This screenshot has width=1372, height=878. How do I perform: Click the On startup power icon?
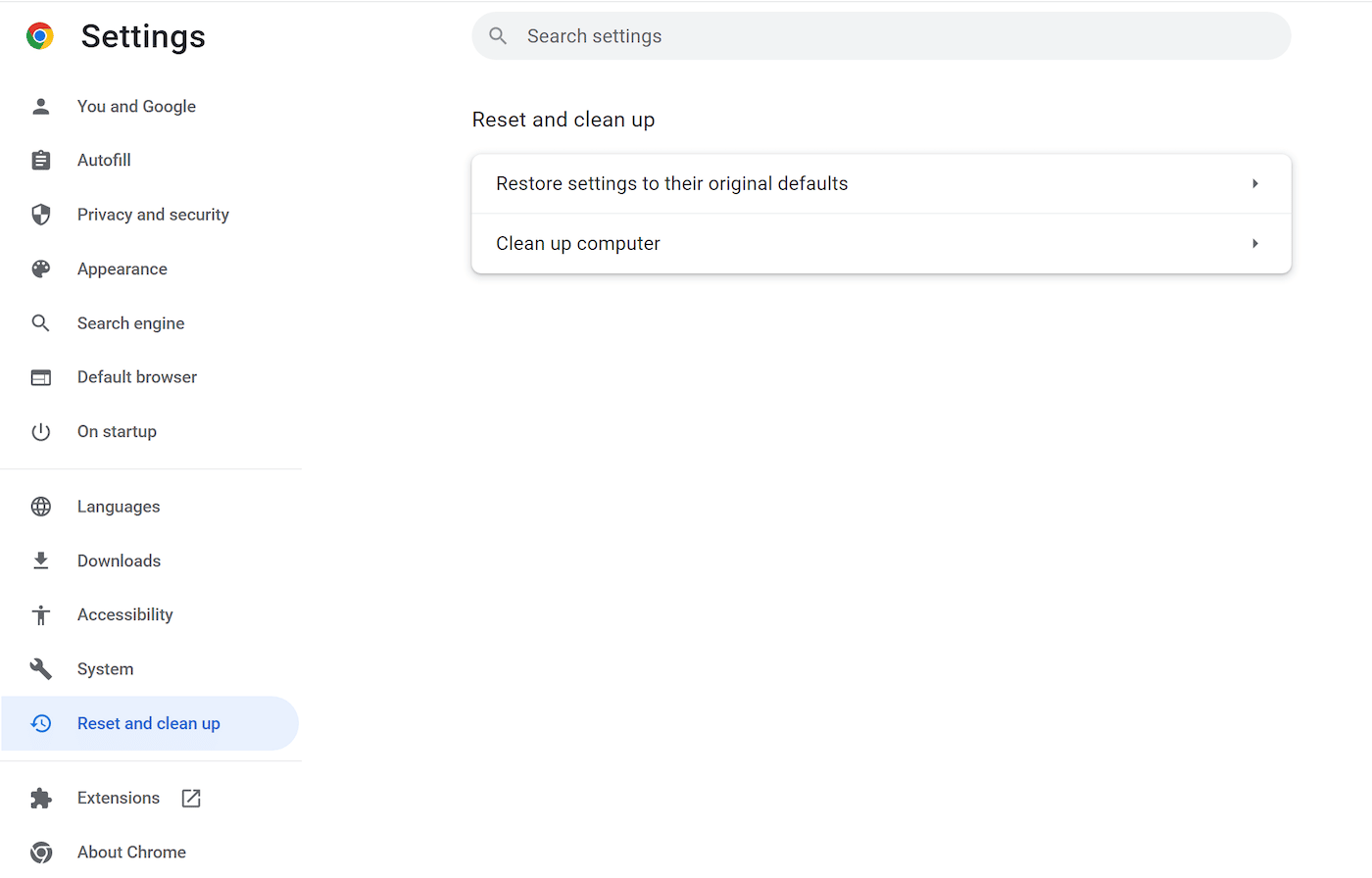click(x=40, y=431)
